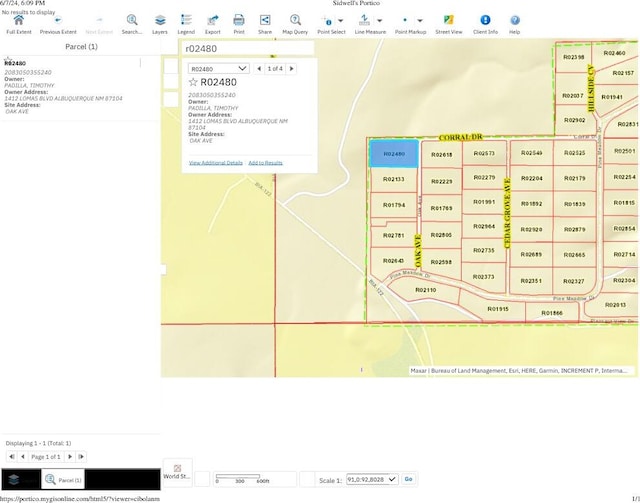640x503 pixels.
Task: Click parcel R02781 on the map
Action: 393,235
